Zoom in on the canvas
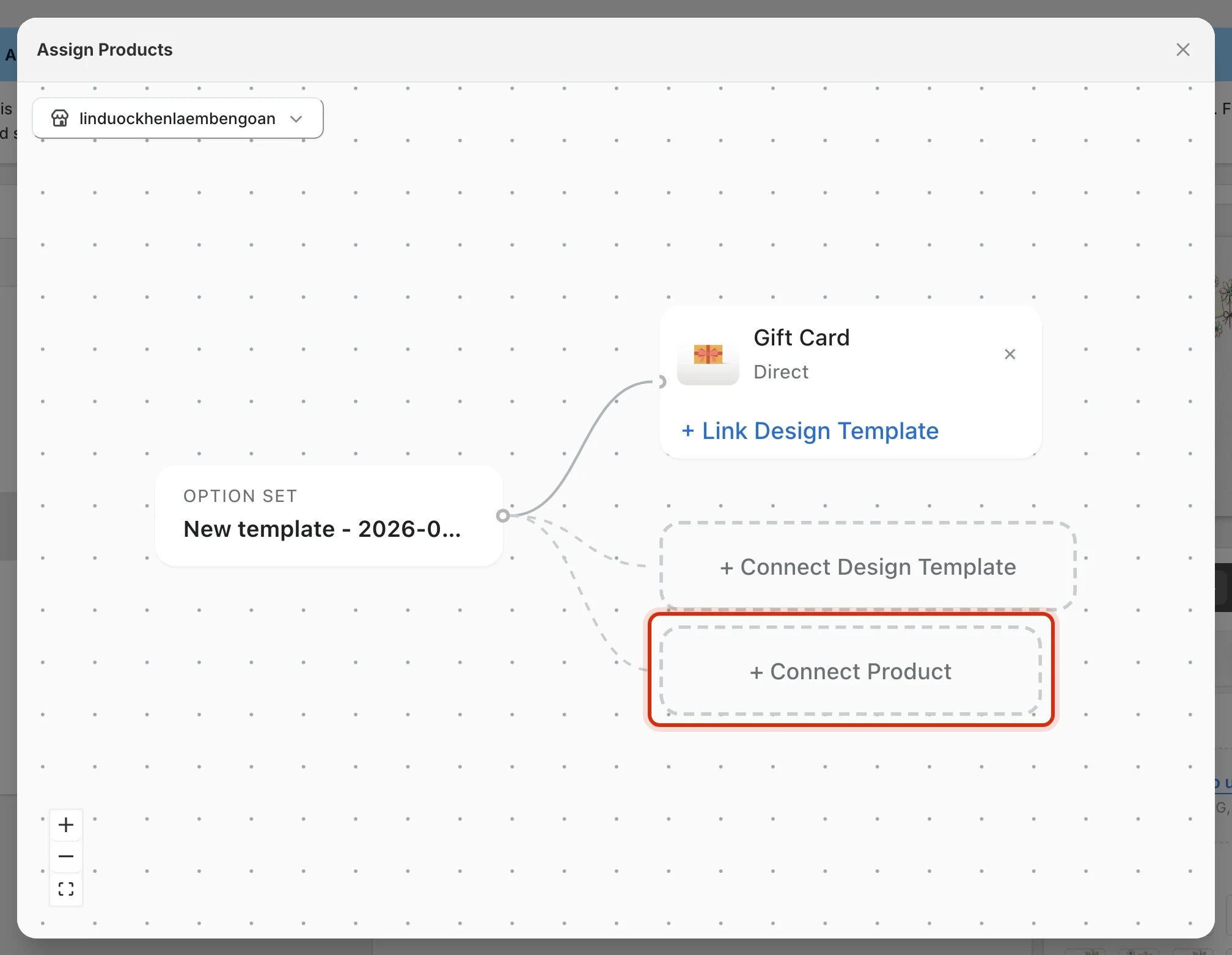This screenshot has width=1232, height=955. (x=66, y=825)
